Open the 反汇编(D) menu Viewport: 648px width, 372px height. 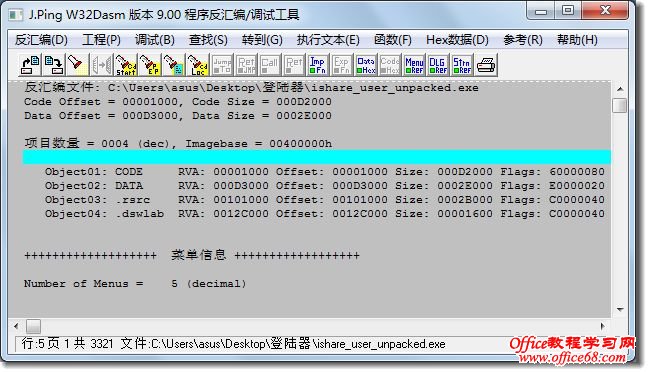coord(41,40)
